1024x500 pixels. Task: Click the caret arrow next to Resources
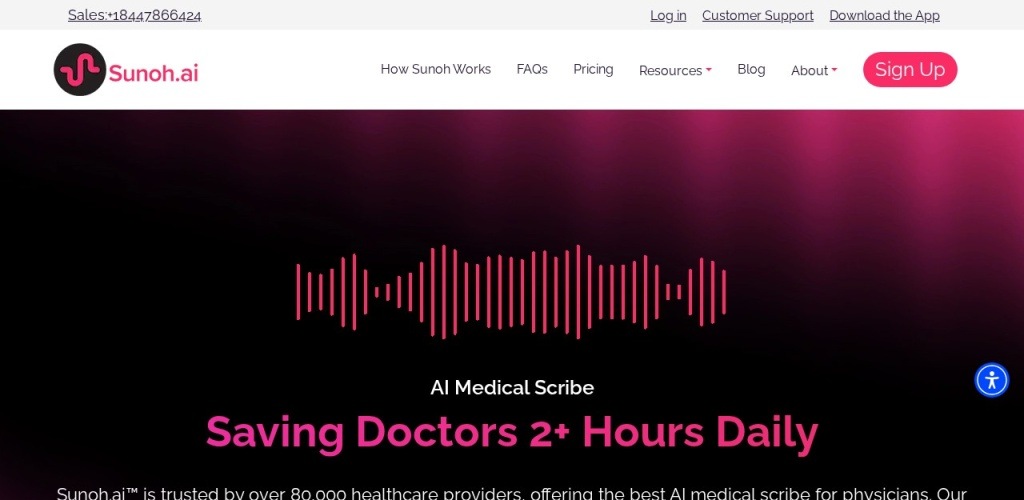pyautogui.click(x=709, y=70)
